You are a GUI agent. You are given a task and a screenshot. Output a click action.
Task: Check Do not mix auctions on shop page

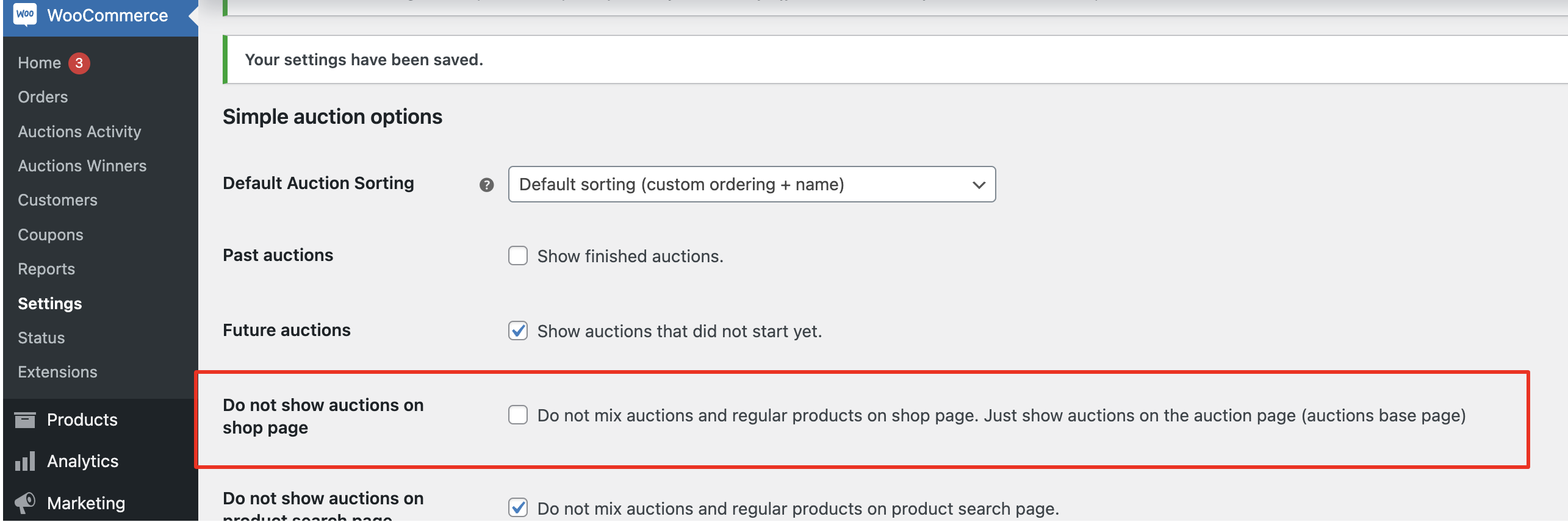pos(518,415)
